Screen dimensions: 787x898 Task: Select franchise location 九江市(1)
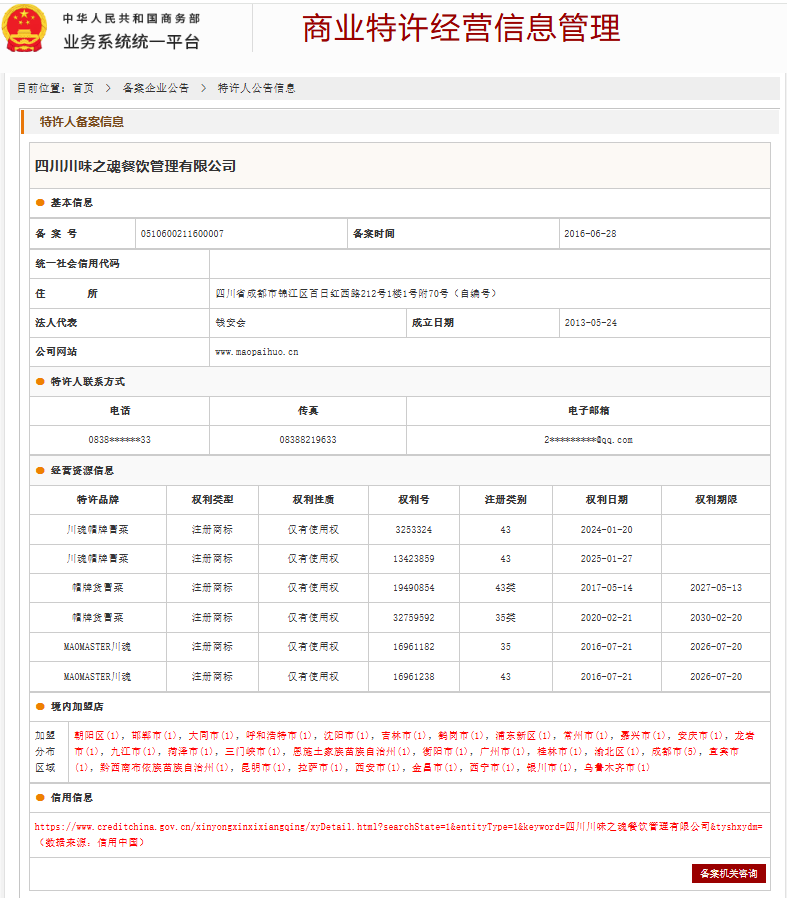[133, 751]
